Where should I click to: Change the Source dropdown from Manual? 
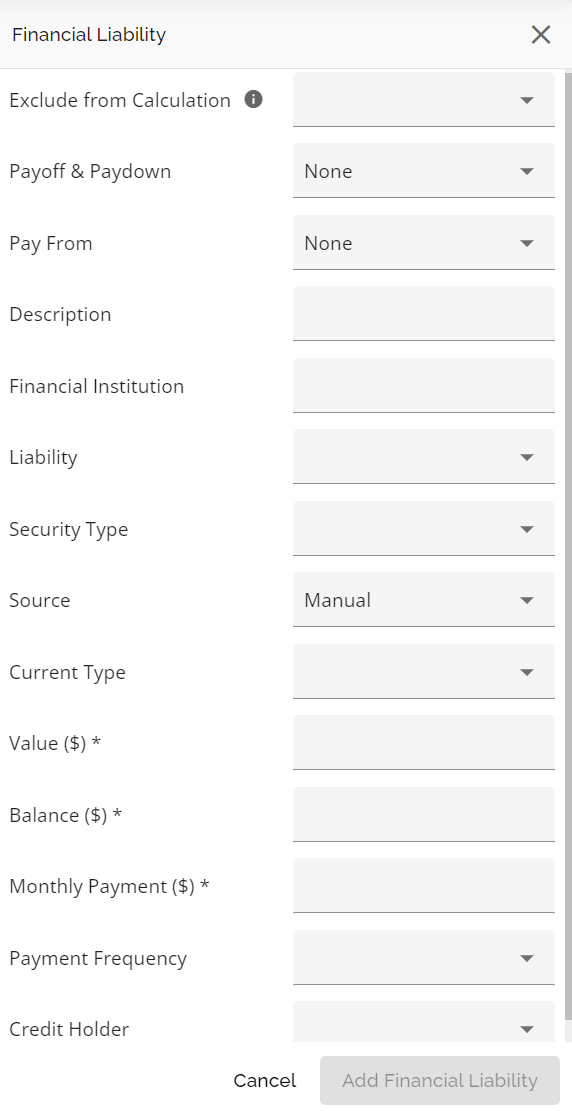point(423,601)
